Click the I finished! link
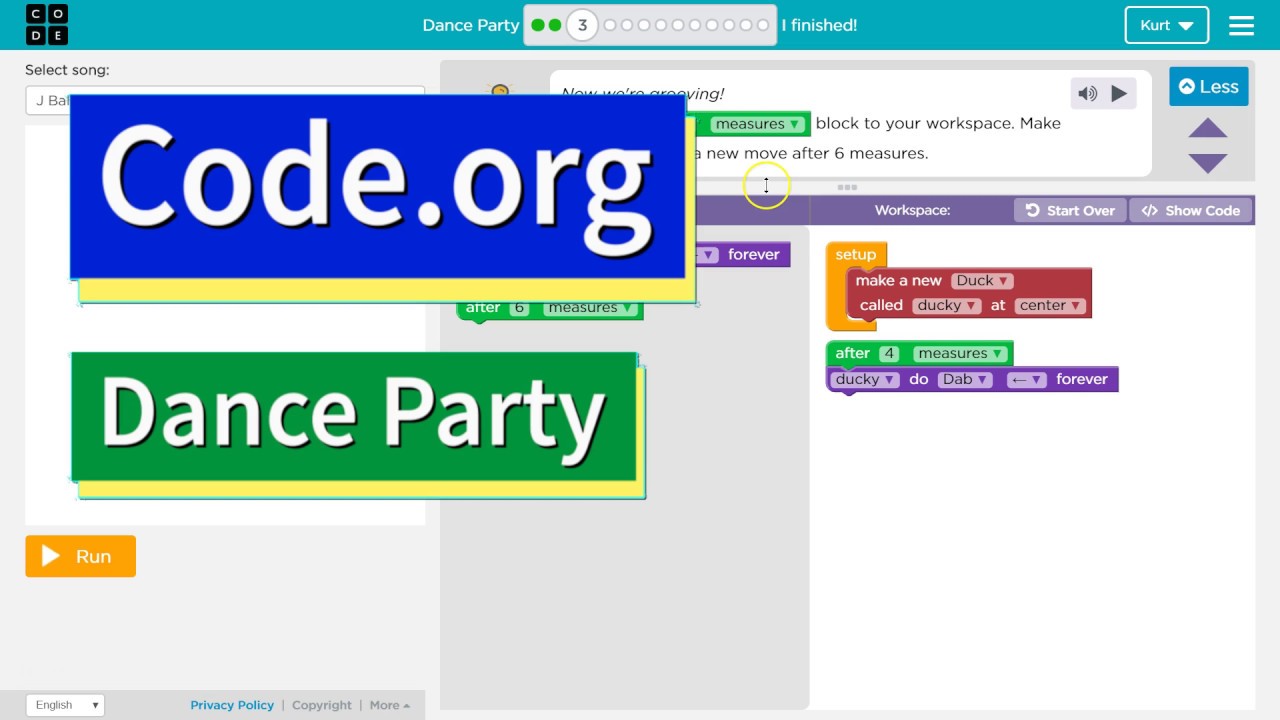The height and width of the screenshot is (720, 1280). pyautogui.click(x=819, y=25)
